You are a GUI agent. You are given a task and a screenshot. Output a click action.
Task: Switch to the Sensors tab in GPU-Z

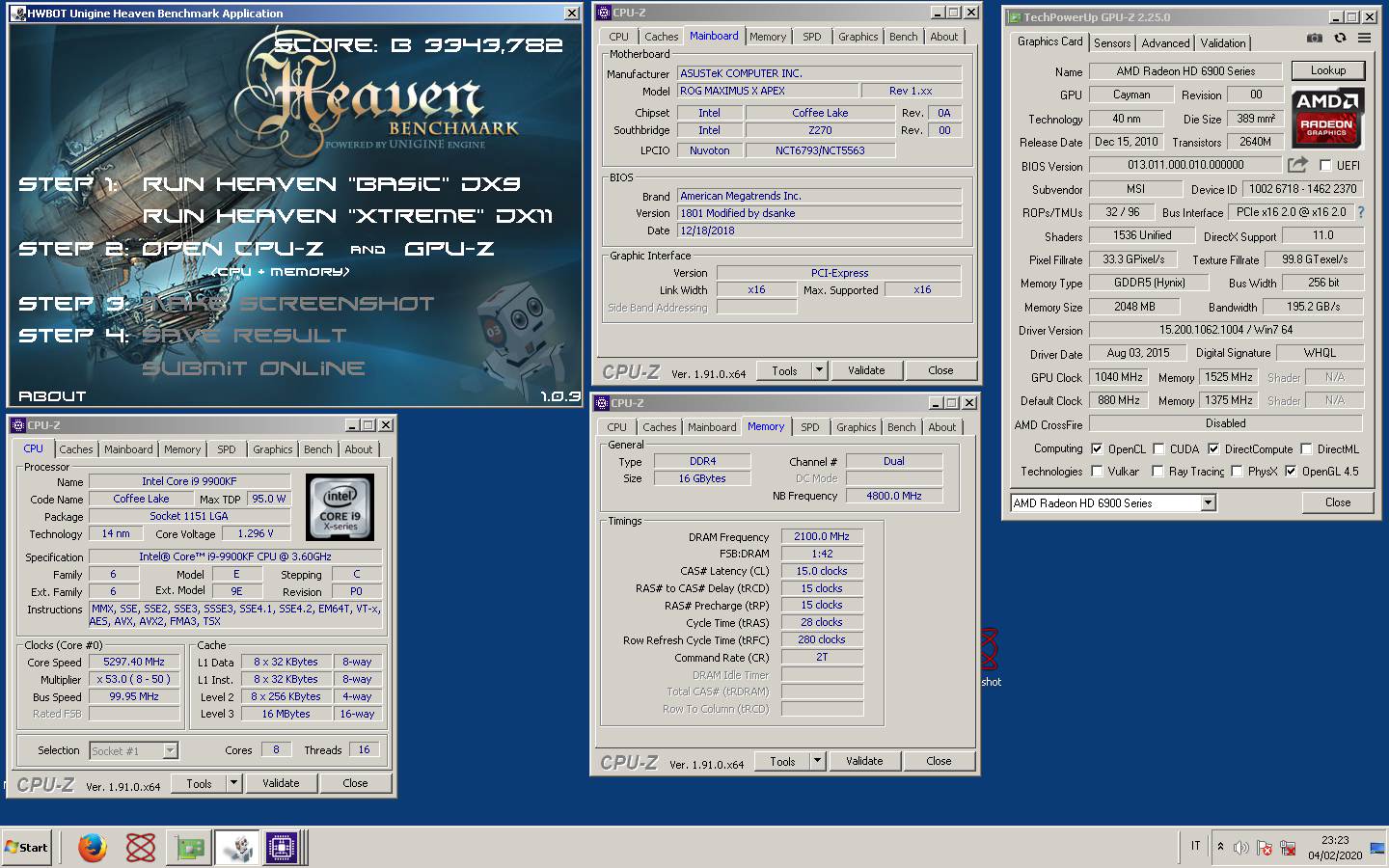coord(1112,43)
